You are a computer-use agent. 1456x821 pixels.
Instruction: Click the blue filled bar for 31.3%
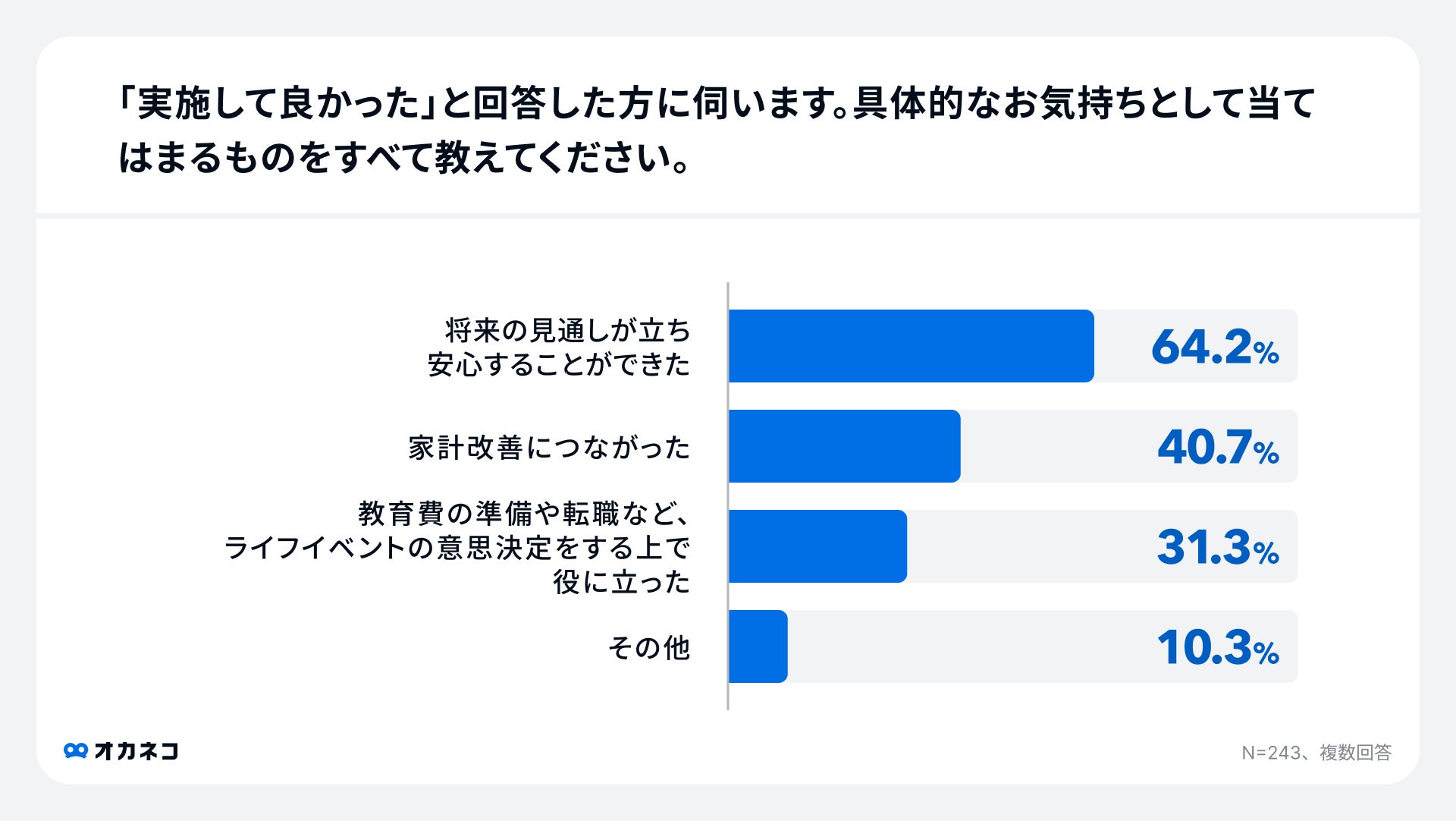point(817,546)
